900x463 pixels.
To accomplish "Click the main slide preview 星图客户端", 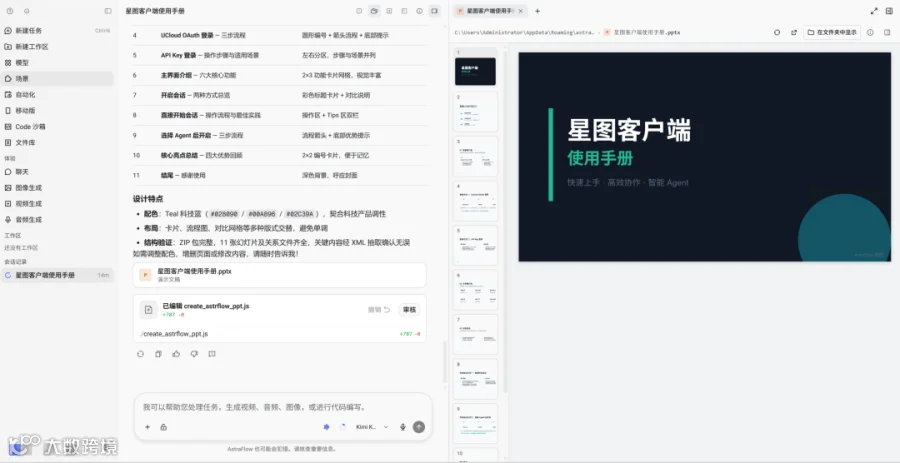I will pyautogui.click(x=705, y=157).
